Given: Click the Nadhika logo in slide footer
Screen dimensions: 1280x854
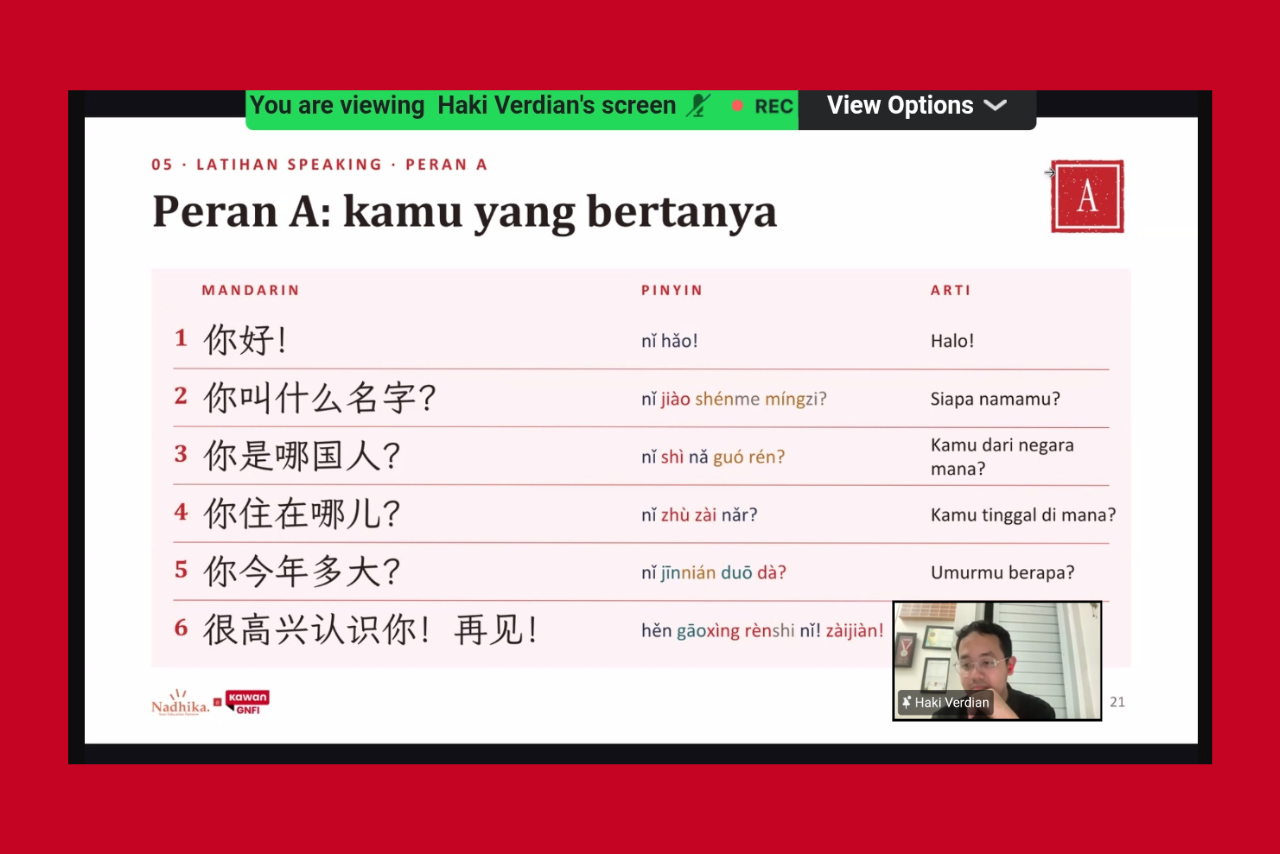Looking at the screenshot, I should tap(180, 702).
